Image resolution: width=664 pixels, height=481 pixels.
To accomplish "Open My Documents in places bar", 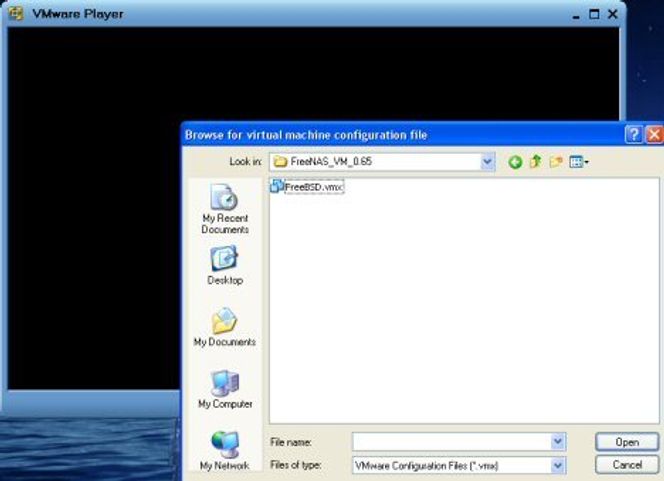I will [x=225, y=327].
